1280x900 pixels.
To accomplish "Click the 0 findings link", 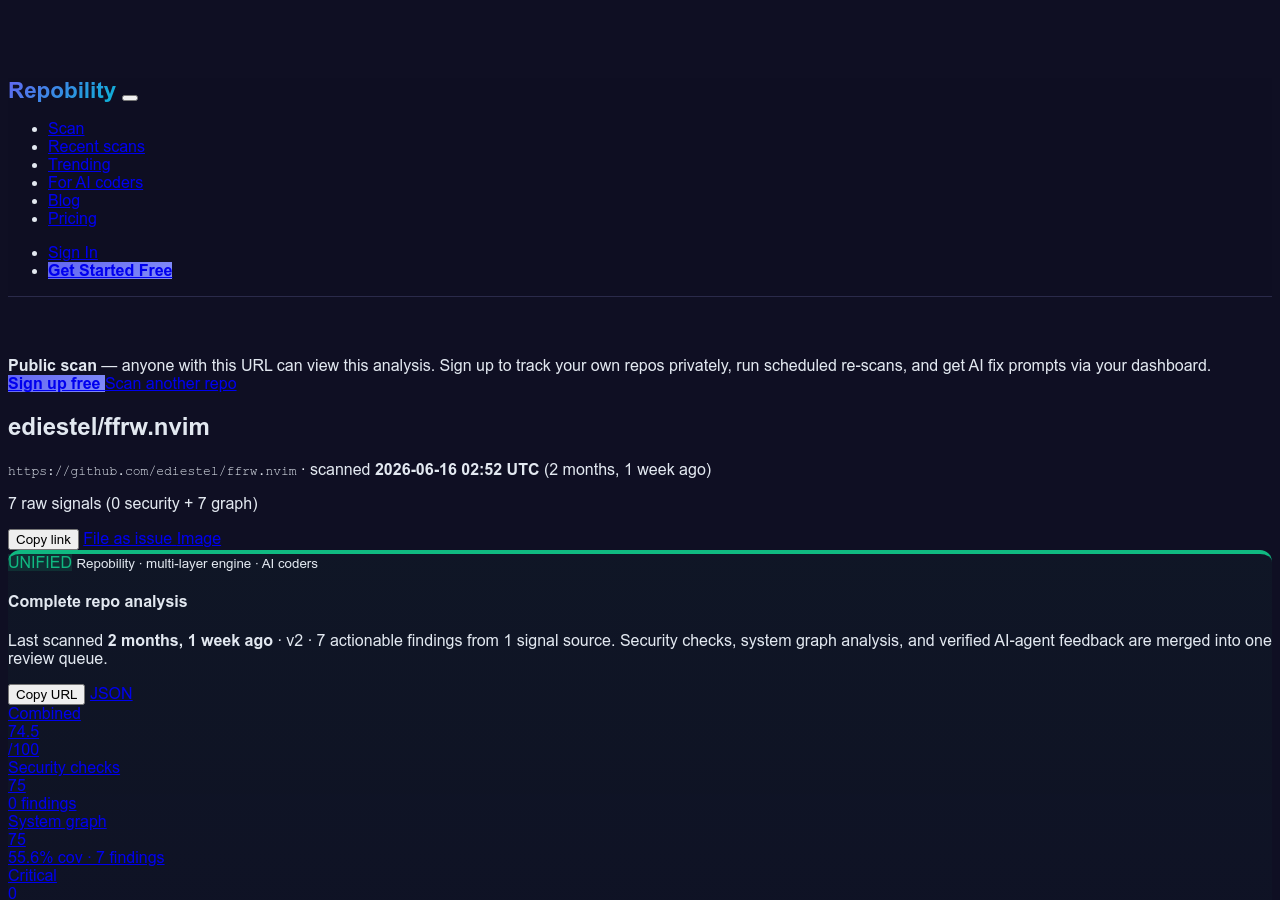I will [42, 803].
